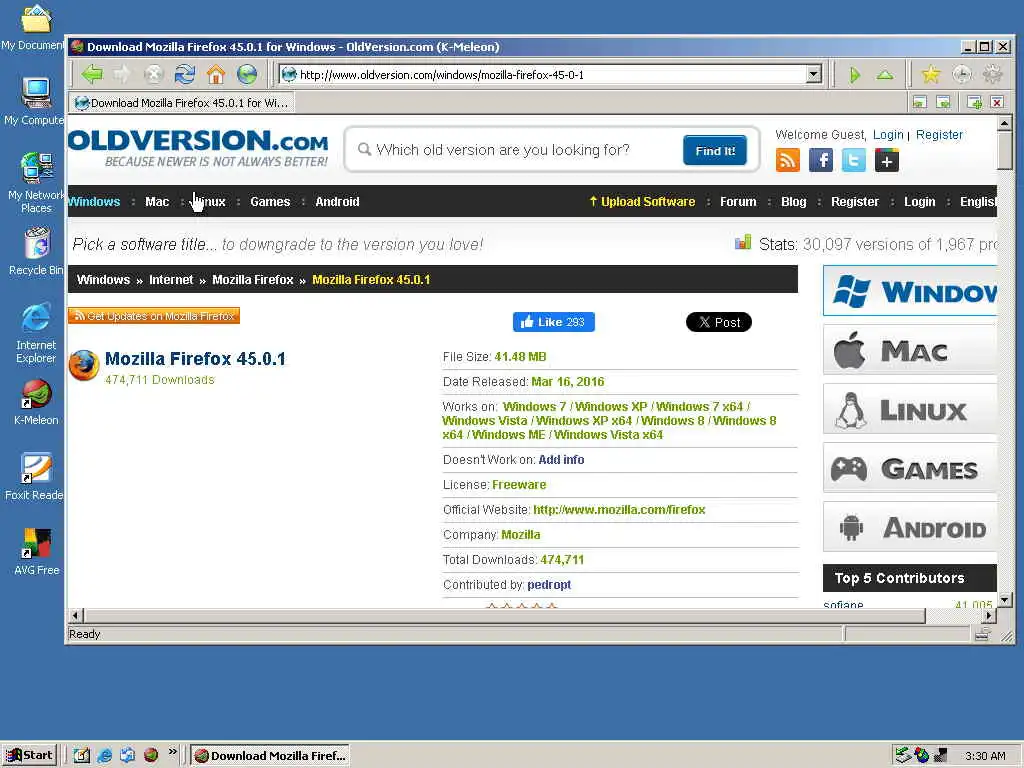This screenshot has width=1024, height=768.
Task: Open the Games sidebar category banner
Action: click(910, 468)
